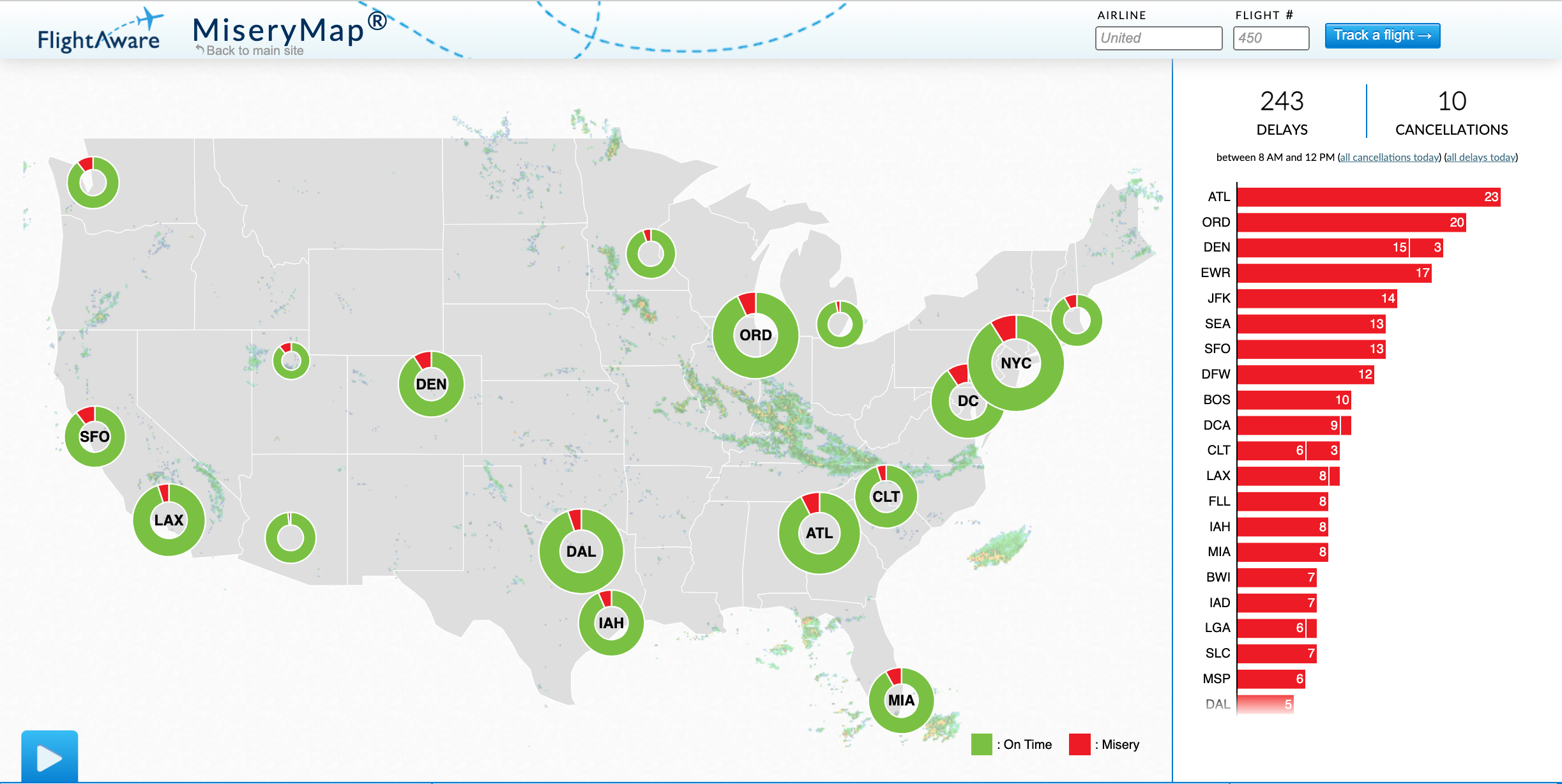Click the SLC bar showing 7
This screenshot has width=1562, height=784.
coord(1277,654)
